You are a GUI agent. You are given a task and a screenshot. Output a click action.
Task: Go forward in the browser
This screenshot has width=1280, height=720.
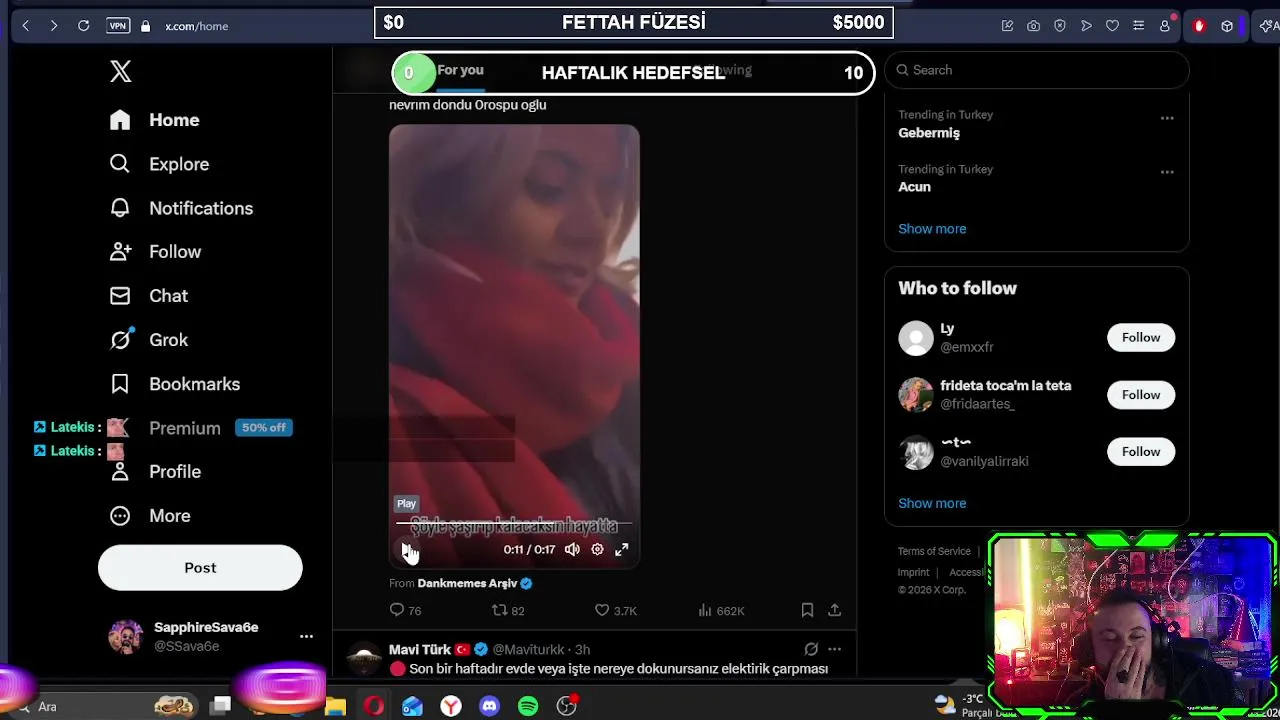pos(54,26)
